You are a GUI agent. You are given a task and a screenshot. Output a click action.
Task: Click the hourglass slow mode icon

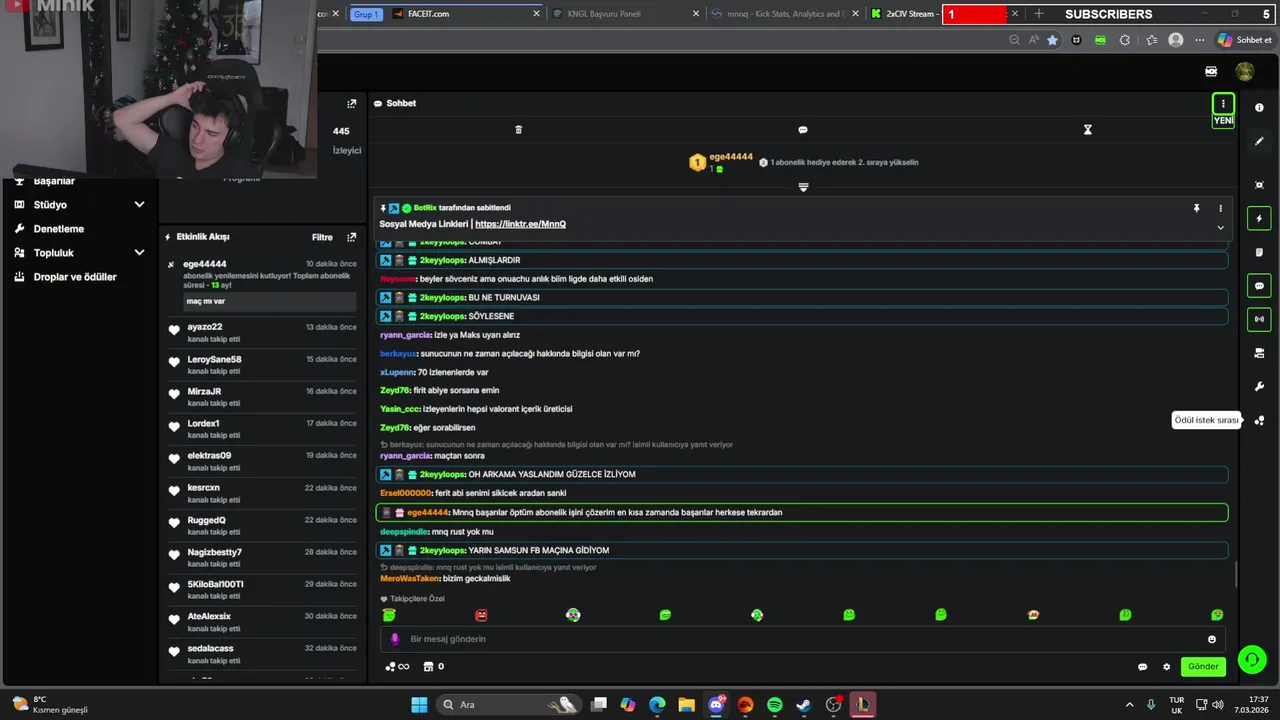click(x=1088, y=130)
